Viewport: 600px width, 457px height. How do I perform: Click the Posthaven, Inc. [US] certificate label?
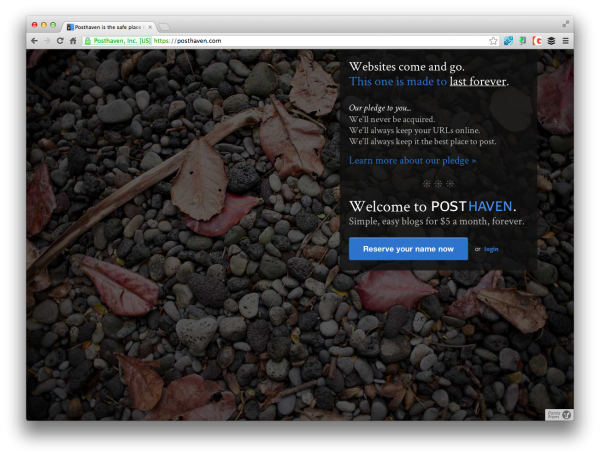click(122, 41)
